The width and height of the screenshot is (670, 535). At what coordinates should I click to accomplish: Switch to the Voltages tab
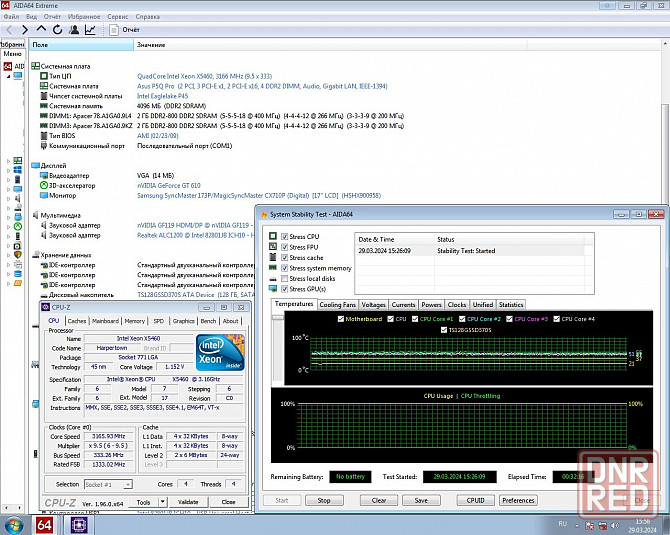pyautogui.click(x=373, y=305)
